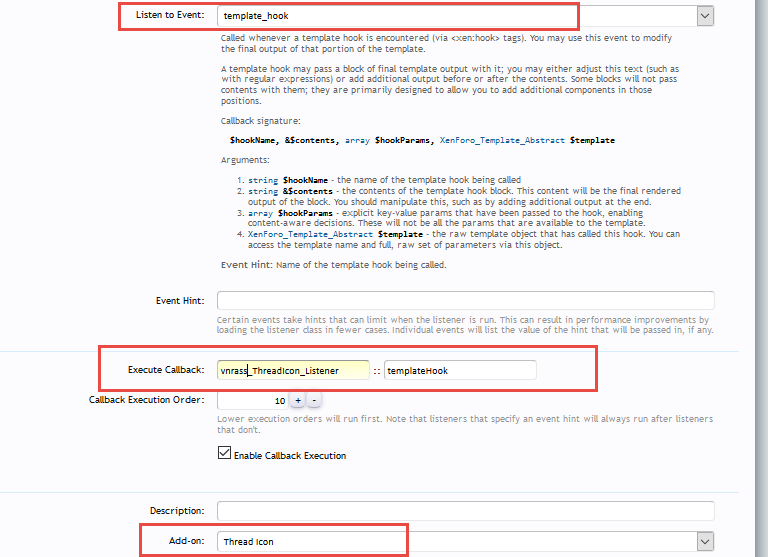Decrease execution order with minus button
Image resolution: width=768 pixels, height=557 pixels.
click(314, 400)
